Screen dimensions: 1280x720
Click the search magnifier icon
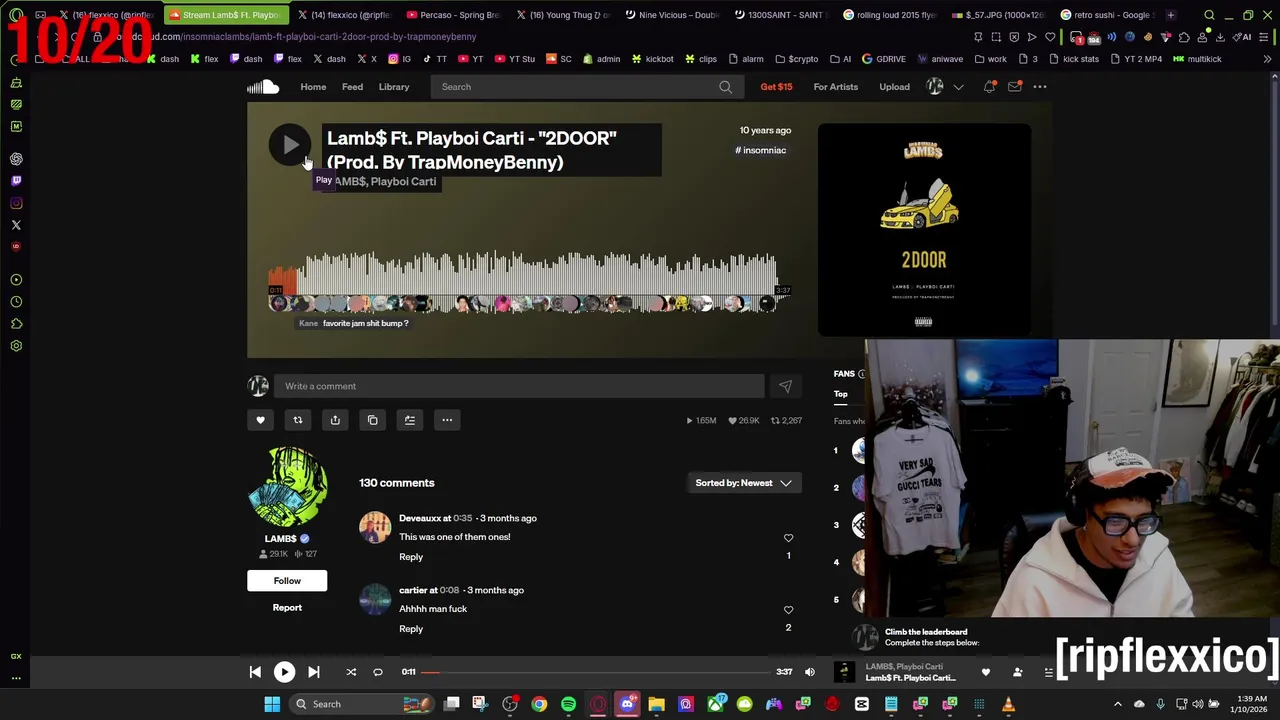click(x=725, y=87)
